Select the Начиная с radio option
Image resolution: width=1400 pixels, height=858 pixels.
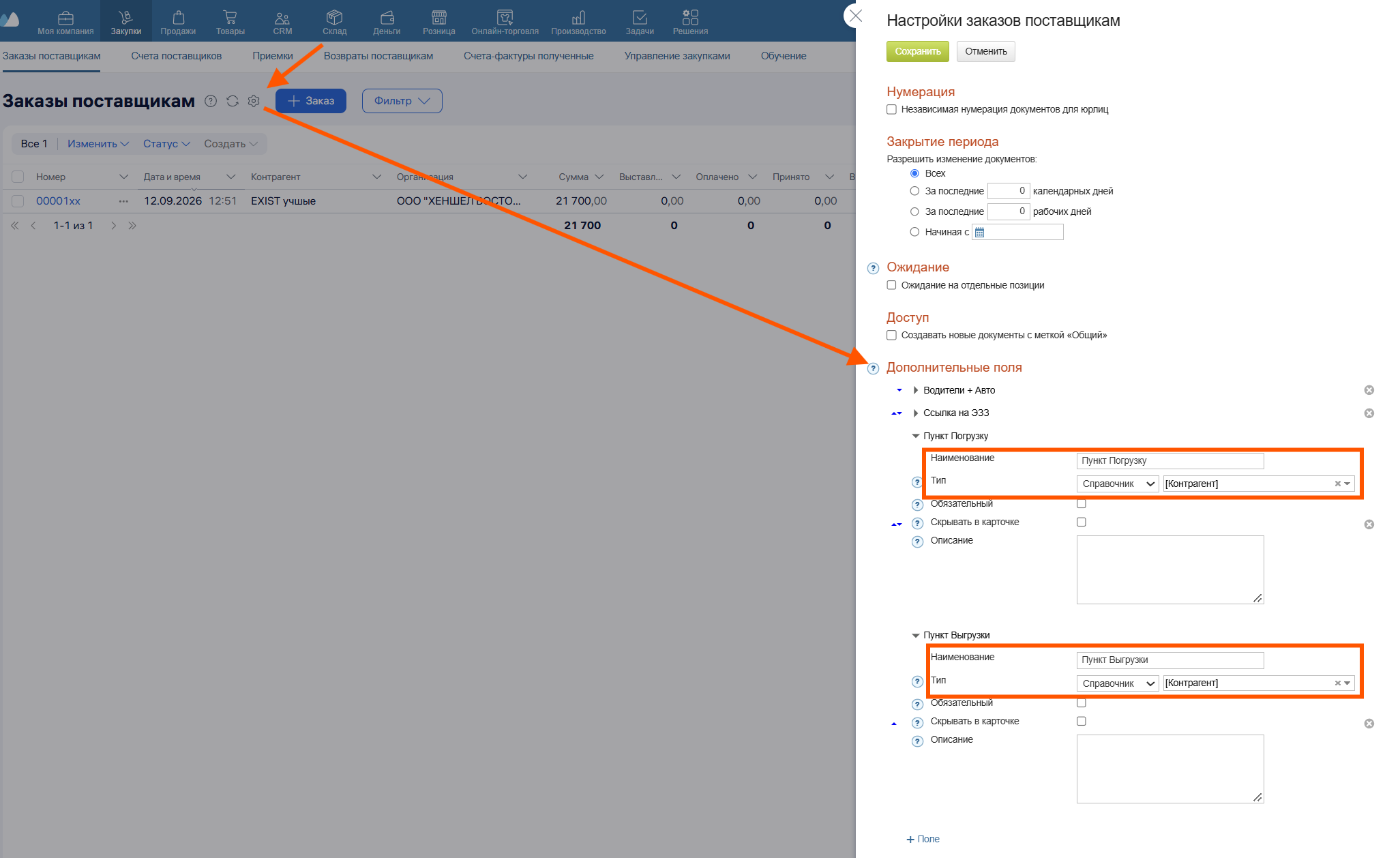914,232
